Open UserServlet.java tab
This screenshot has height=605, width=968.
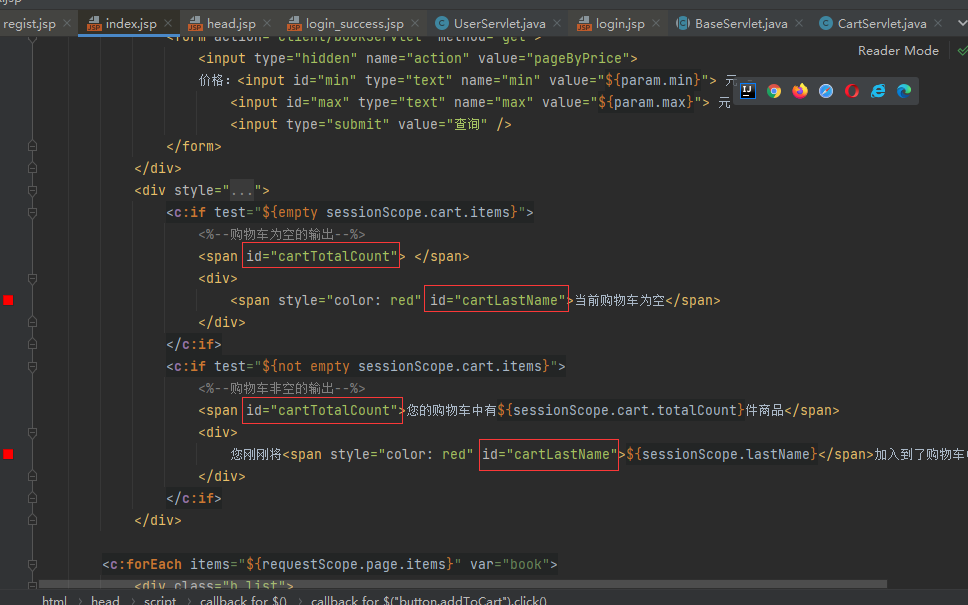(x=499, y=23)
